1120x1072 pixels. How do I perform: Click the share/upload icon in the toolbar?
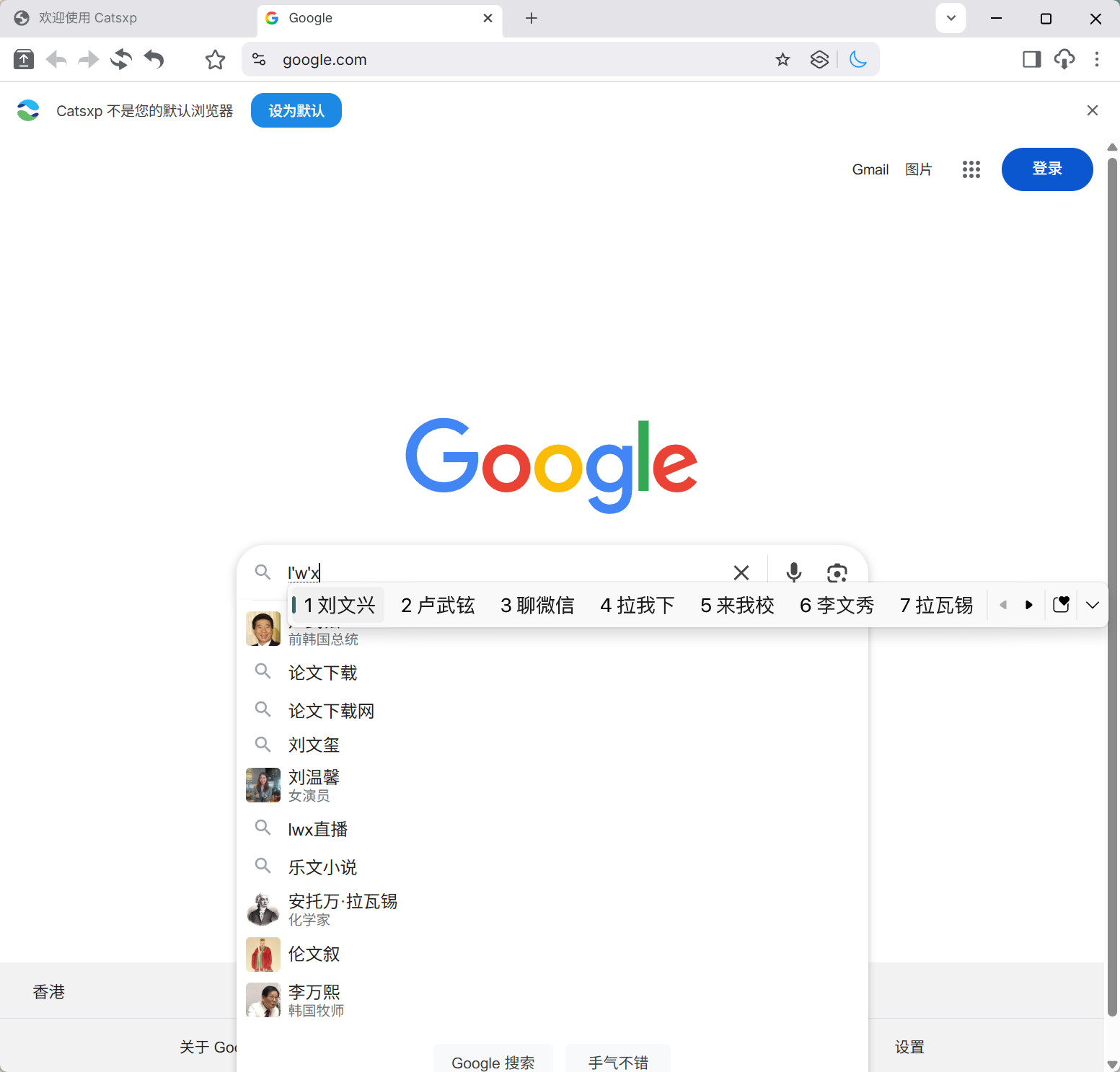(24, 59)
